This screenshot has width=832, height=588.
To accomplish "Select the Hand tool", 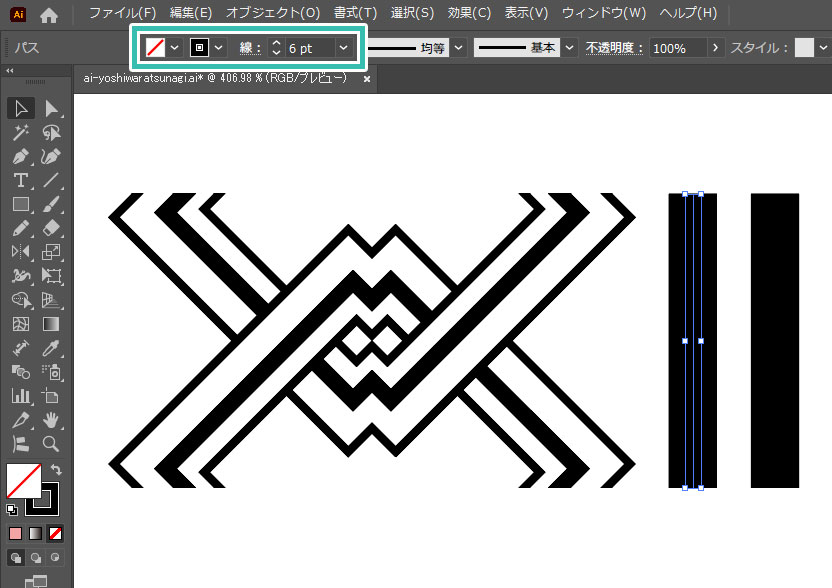I will click(x=51, y=421).
